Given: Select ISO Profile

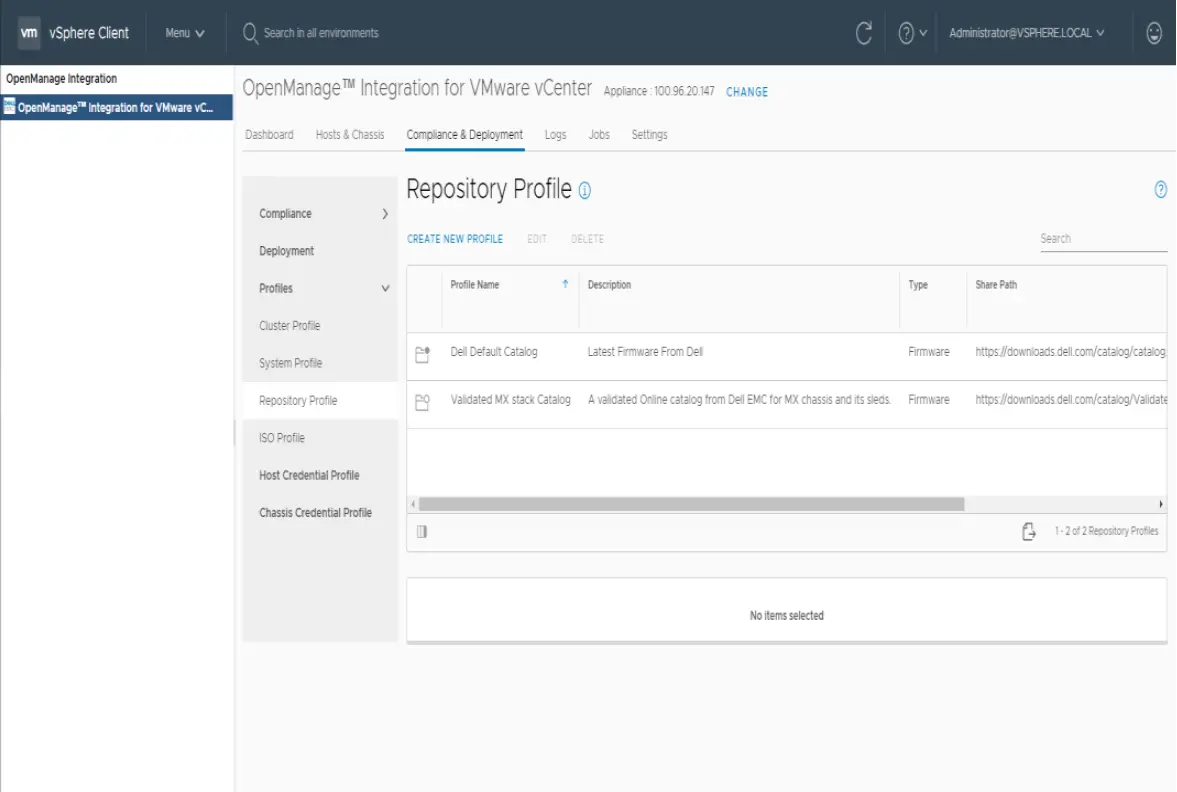Looking at the screenshot, I should click(x=281, y=438).
